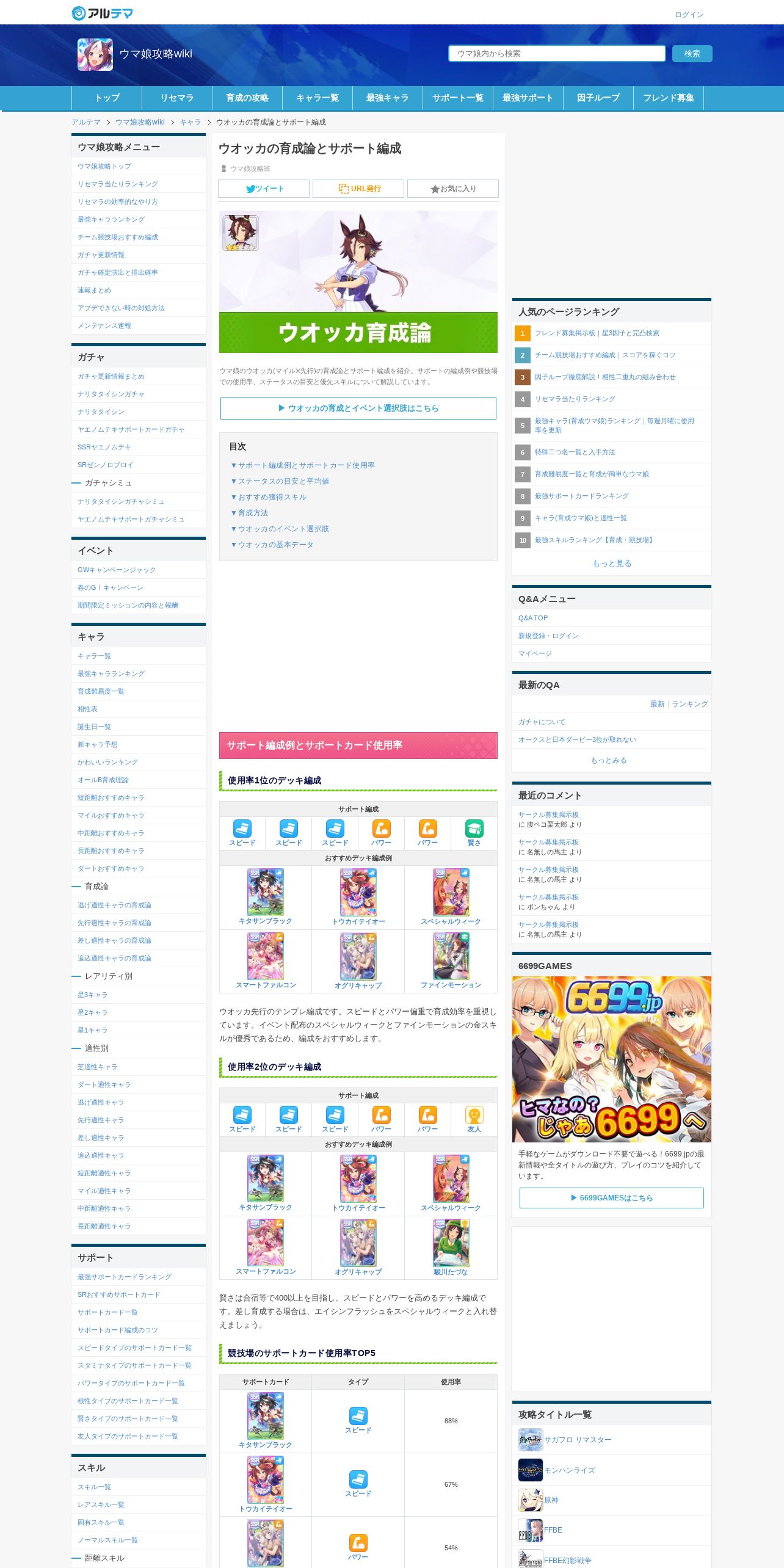Open モンハンライズ game icon
Viewport: 784px width, 1568px height.
pos(530,1470)
